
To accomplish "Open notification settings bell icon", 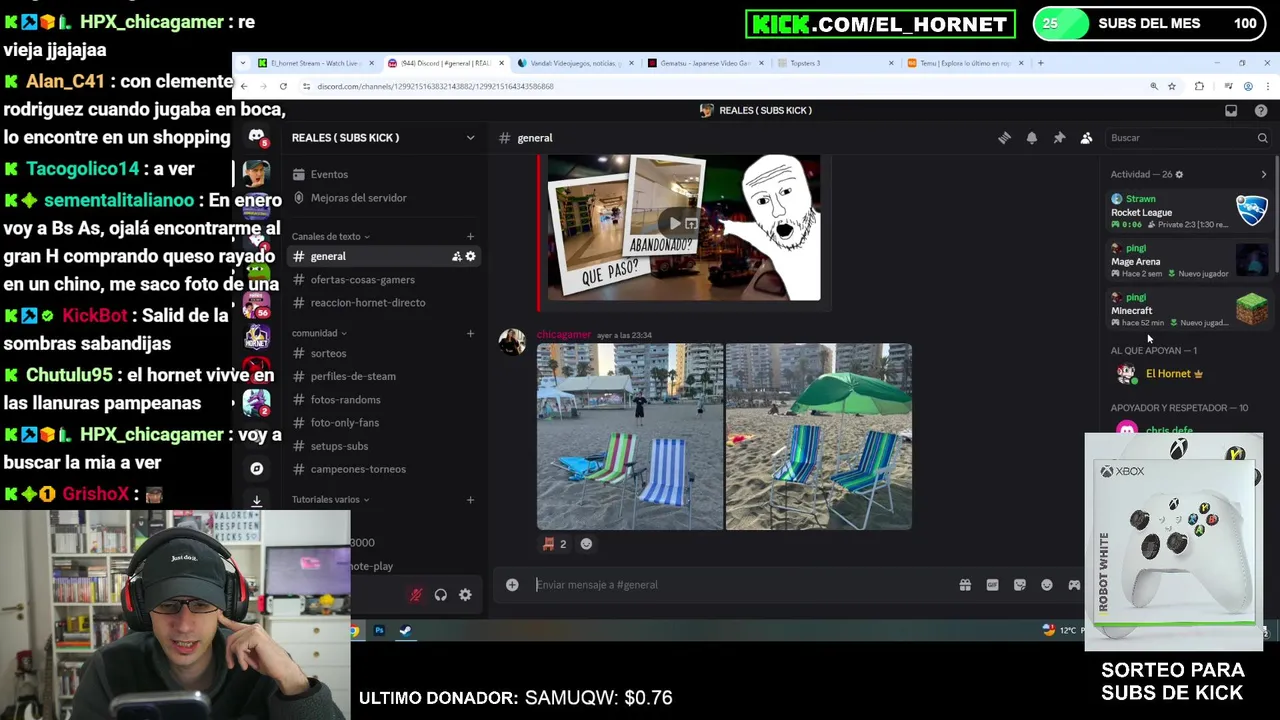I will [1032, 138].
